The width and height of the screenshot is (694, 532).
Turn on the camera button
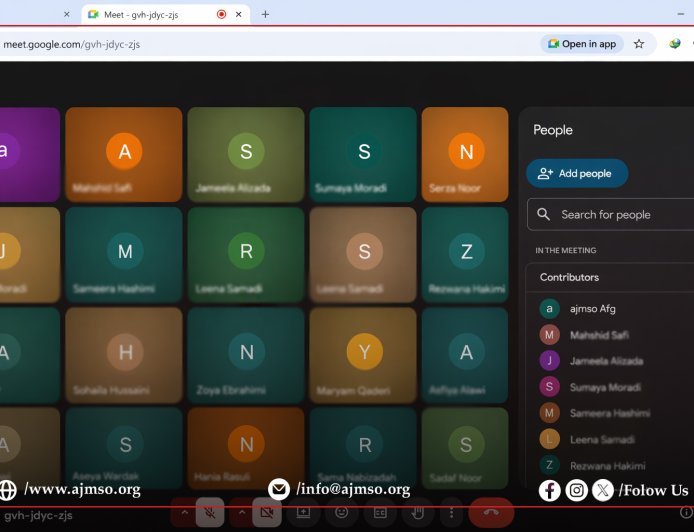point(266,512)
